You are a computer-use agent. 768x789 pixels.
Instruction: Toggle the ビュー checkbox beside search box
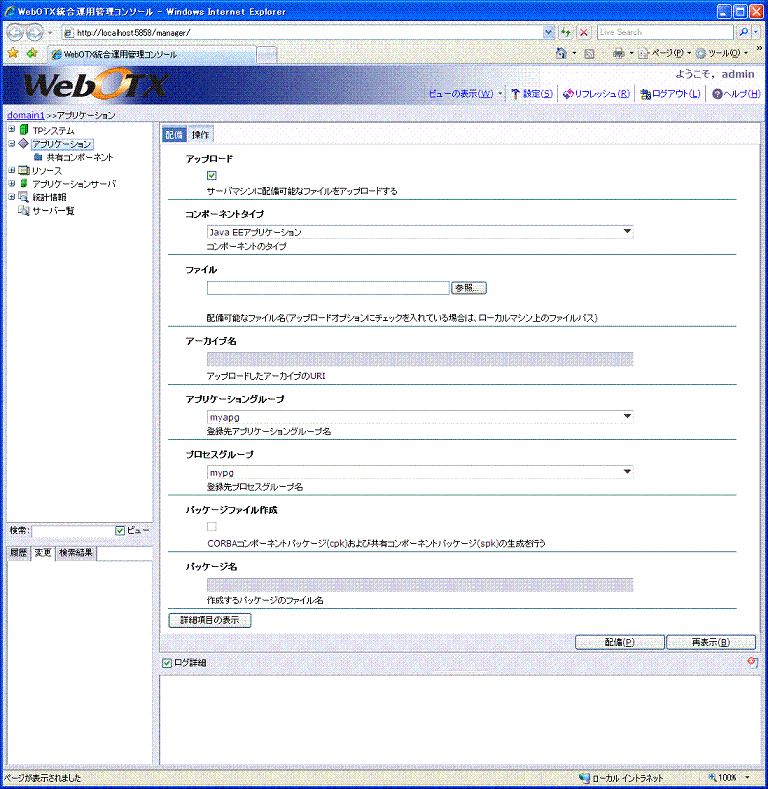pyautogui.click(x=121, y=530)
